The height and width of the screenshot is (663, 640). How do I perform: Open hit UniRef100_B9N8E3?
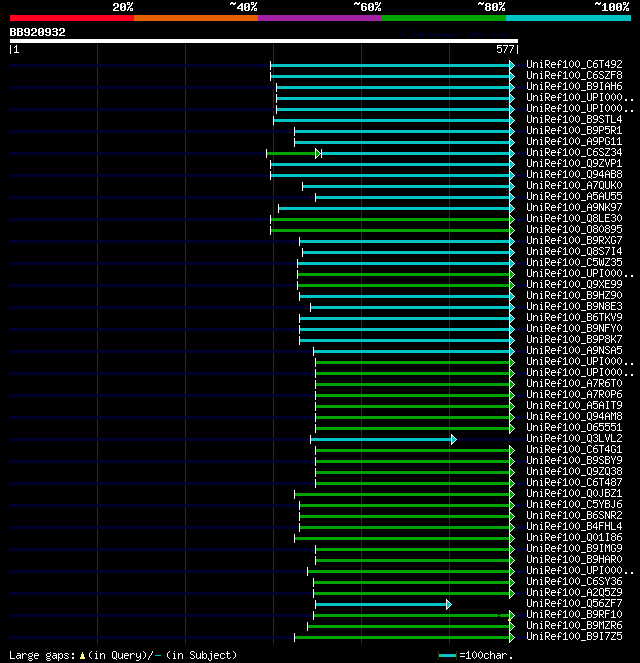point(574,306)
